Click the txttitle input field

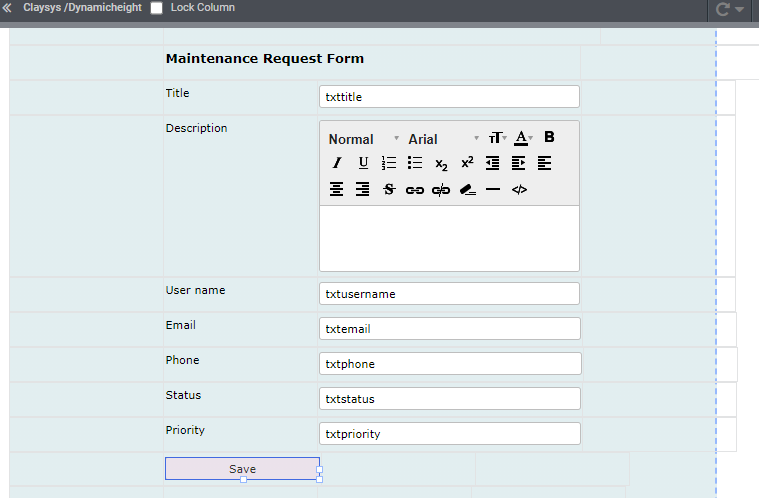(x=449, y=96)
